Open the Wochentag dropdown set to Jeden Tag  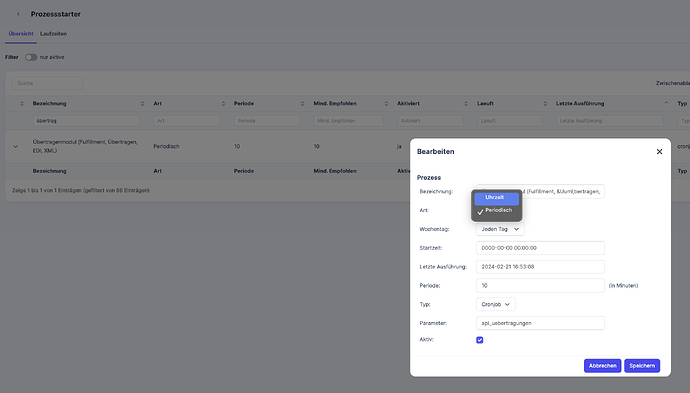coord(500,229)
